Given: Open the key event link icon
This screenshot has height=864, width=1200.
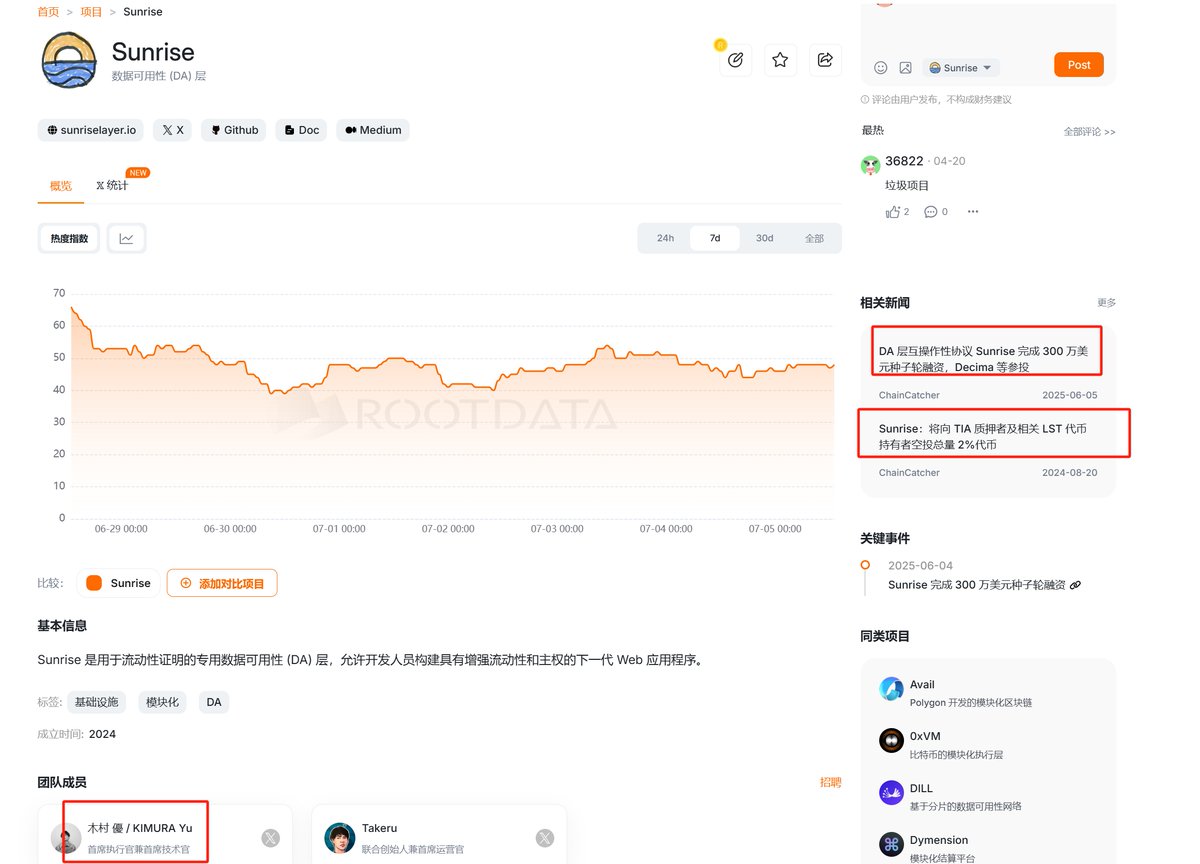Looking at the screenshot, I should click(x=1075, y=585).
